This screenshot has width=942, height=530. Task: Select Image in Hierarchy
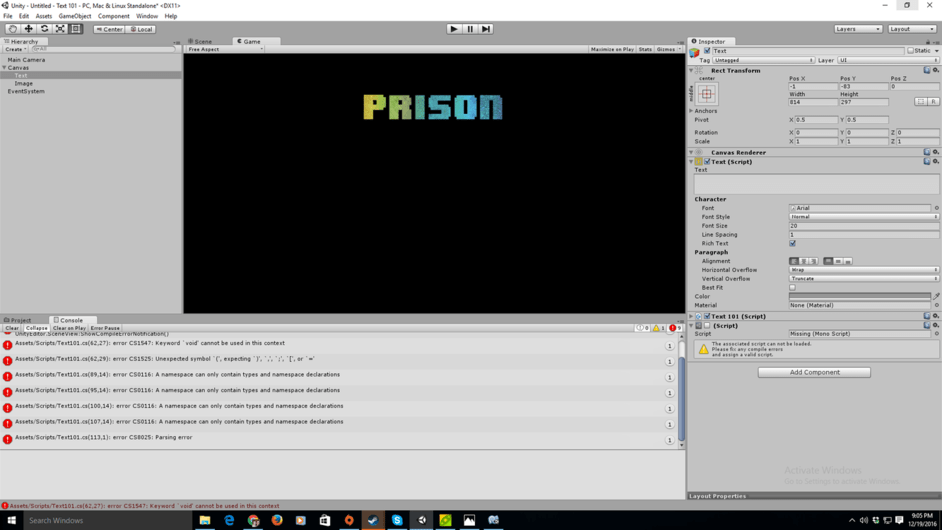[23, 84]
